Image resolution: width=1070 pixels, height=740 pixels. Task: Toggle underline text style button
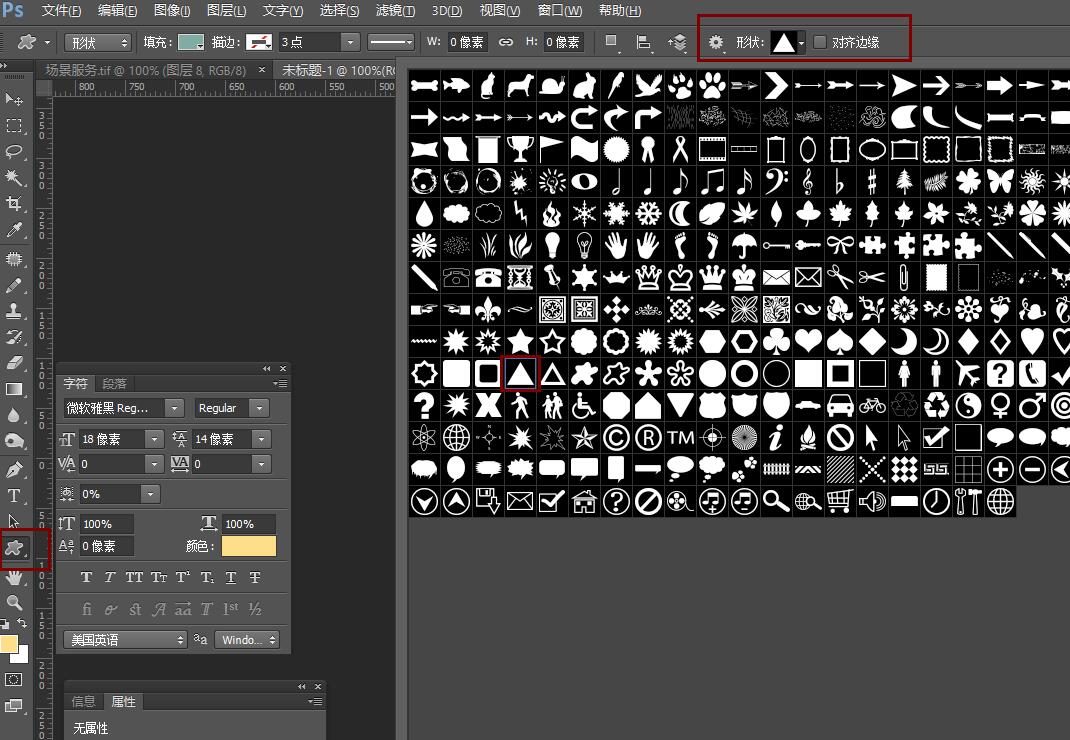point(231,578)
